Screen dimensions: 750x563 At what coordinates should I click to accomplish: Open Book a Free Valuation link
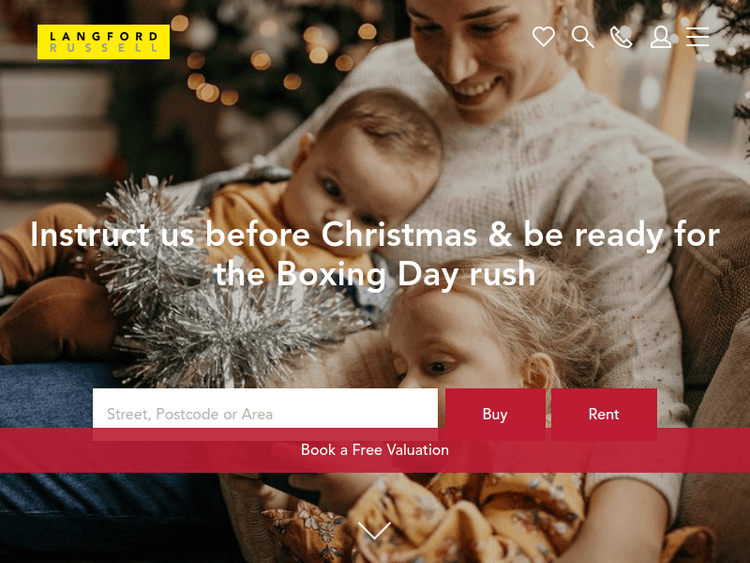point(375,450)
